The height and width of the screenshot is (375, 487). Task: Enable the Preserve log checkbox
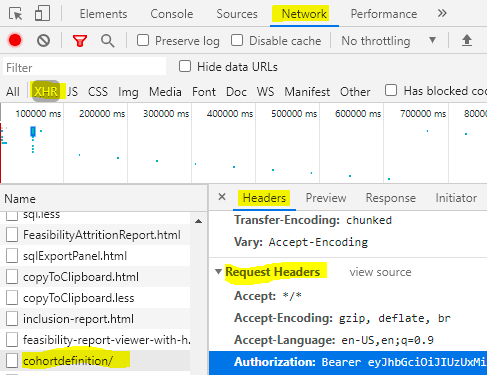[x=143, y=40]
